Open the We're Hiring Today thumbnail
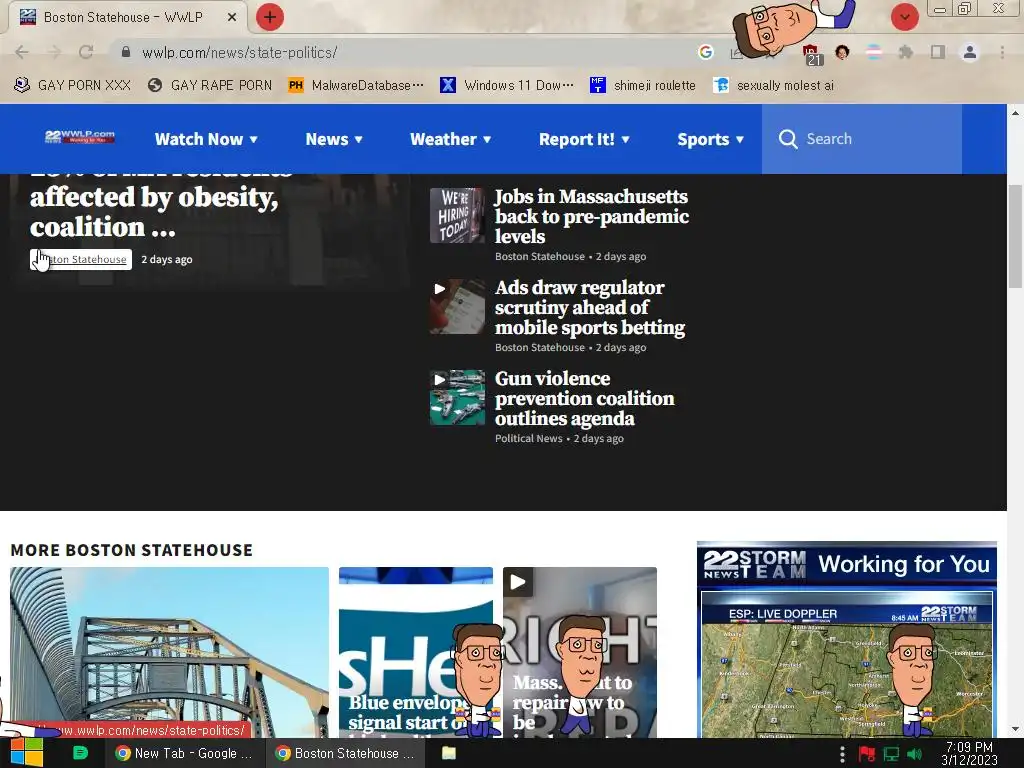Viewport: 1024px width, 768px height. (x=457, y=216)
